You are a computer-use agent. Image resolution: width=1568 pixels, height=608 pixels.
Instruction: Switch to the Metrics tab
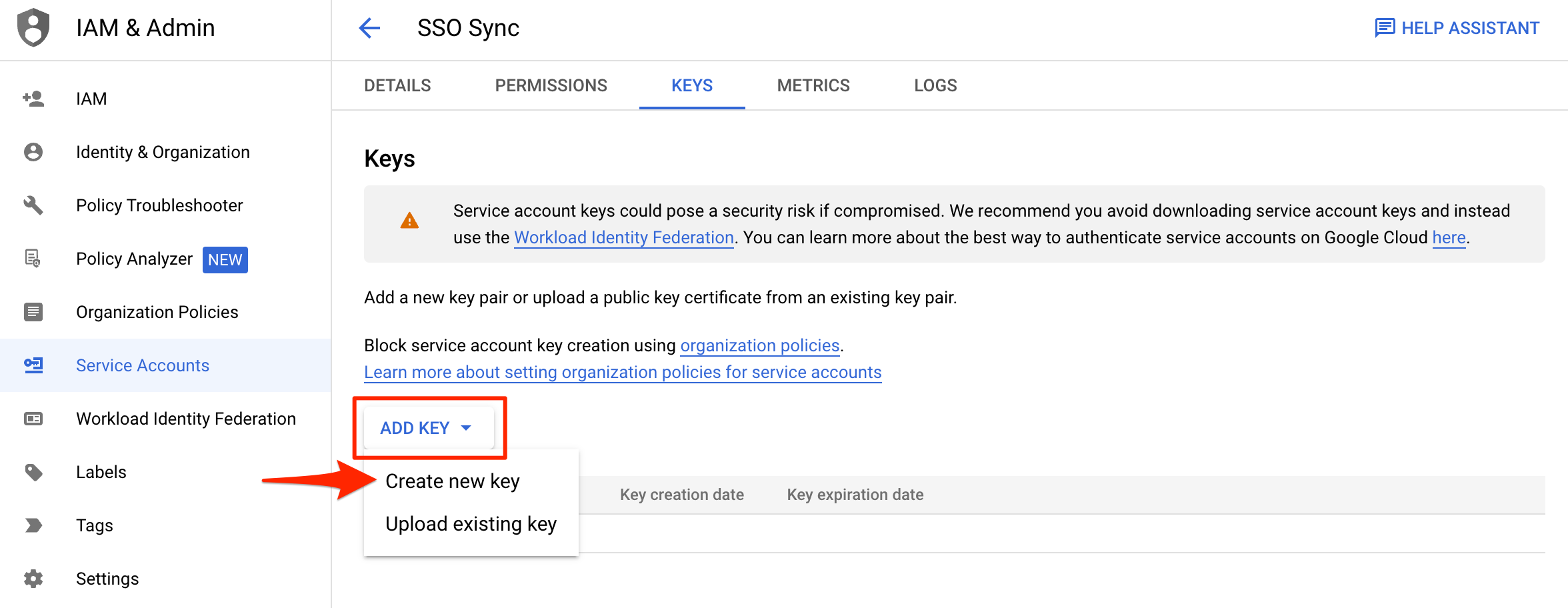813,85
